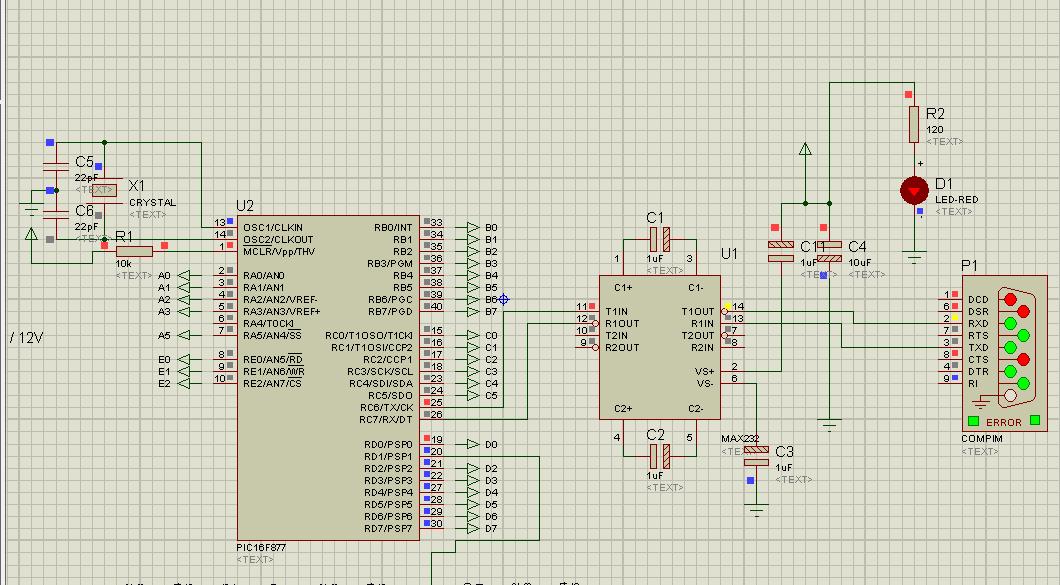Viewport: 1060px width, 585px height.
Task: Click the crosshair marker at terminal B6
Action: click(504, 299)
